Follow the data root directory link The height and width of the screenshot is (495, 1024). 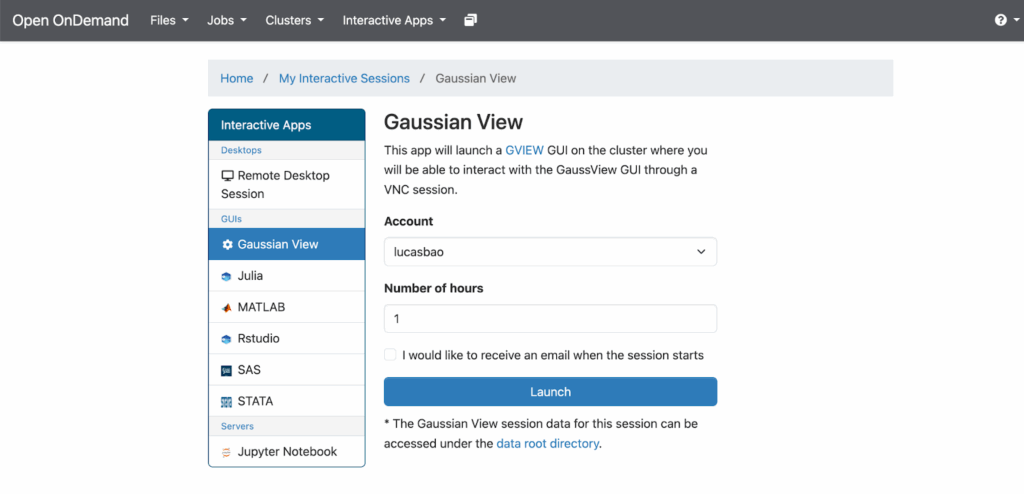pyautogui.click(x=547, y=443)
